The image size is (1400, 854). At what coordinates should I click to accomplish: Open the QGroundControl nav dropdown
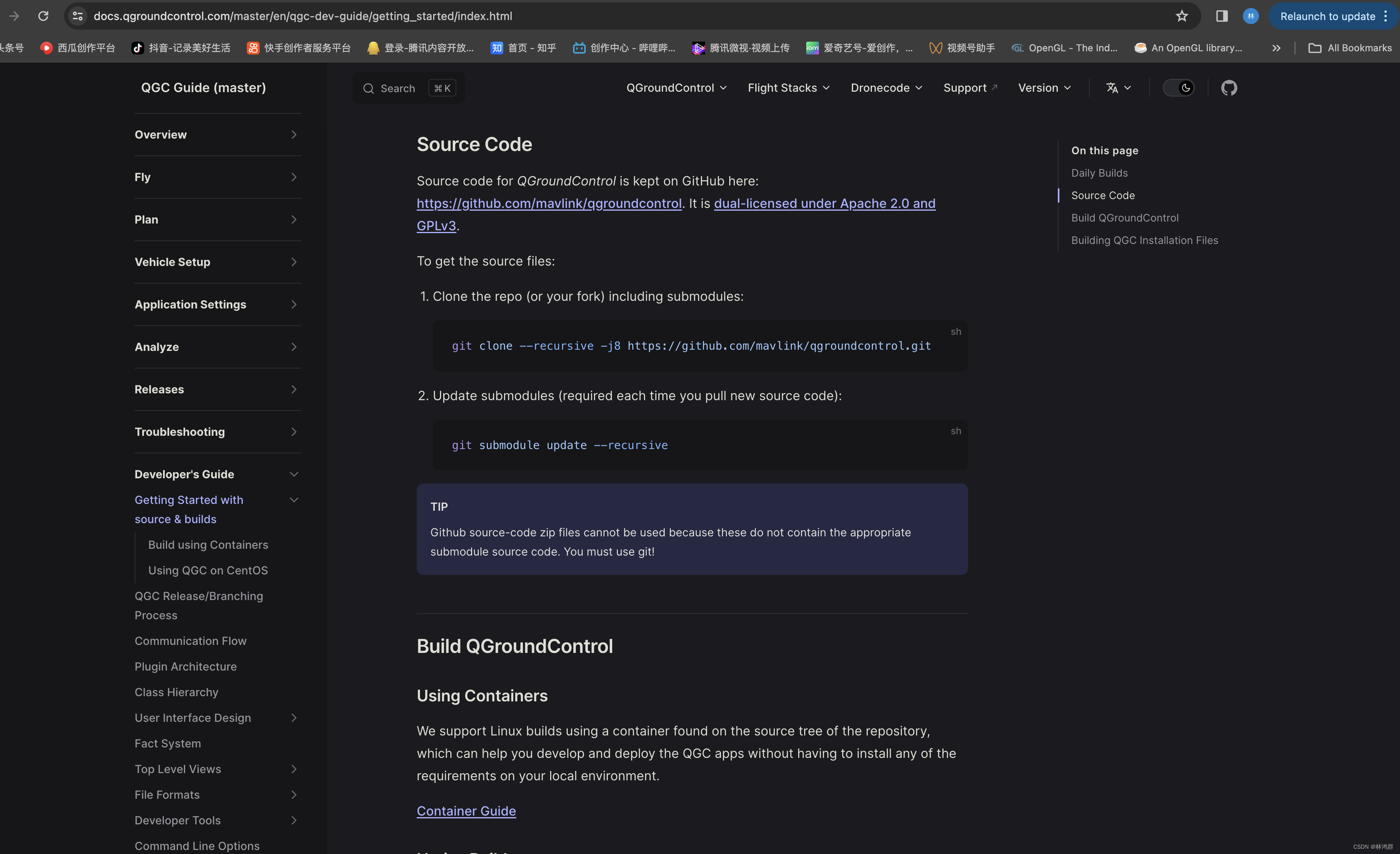click(676, 88)
